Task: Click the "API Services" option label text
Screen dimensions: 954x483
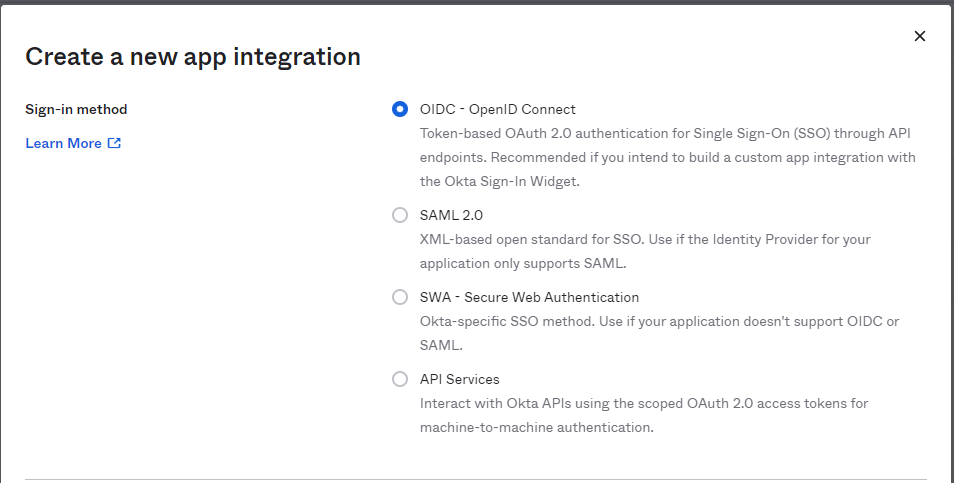Action: point(459,379)
